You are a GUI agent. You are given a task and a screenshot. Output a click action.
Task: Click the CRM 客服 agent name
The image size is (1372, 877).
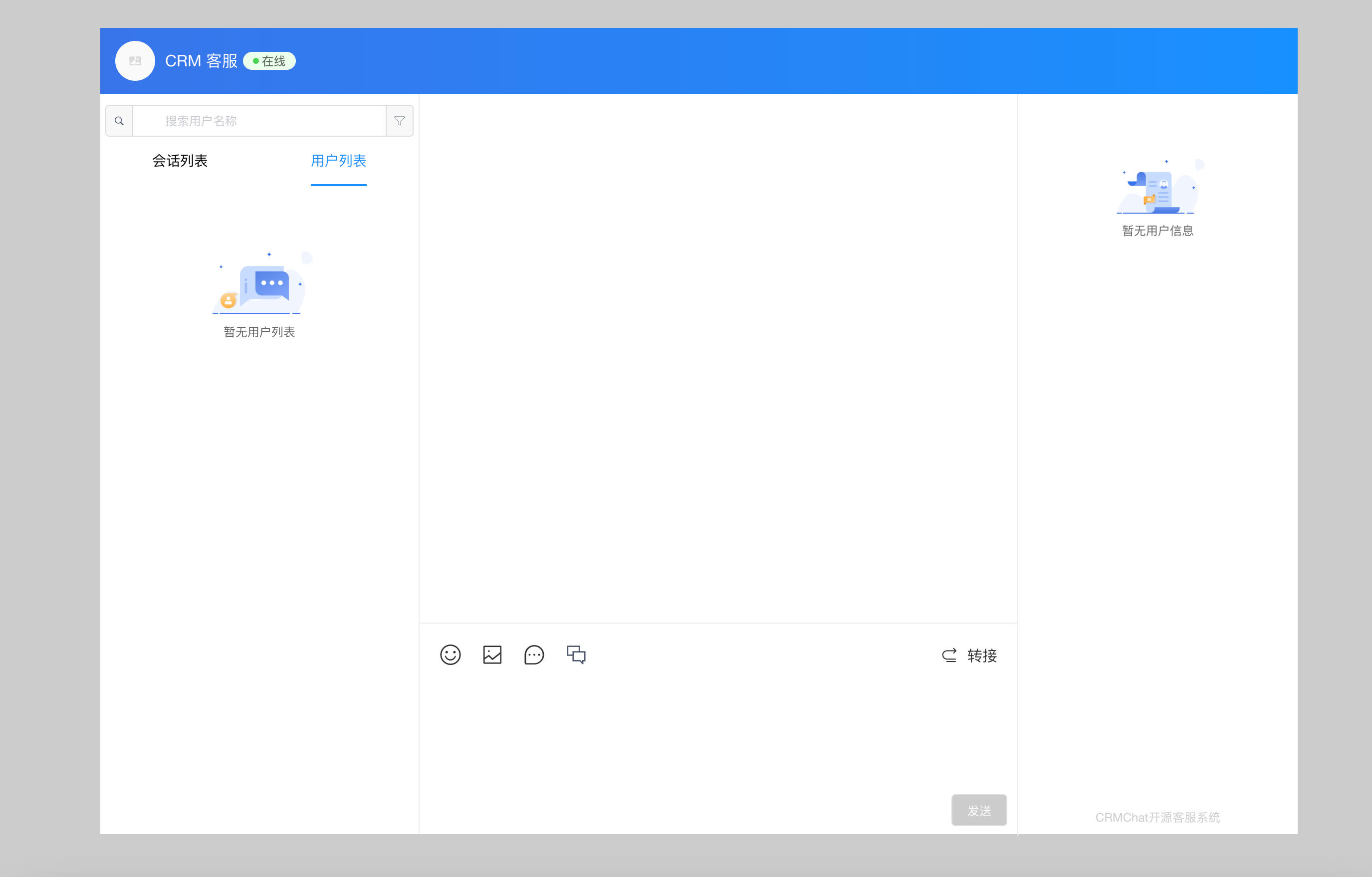[201, 61]
